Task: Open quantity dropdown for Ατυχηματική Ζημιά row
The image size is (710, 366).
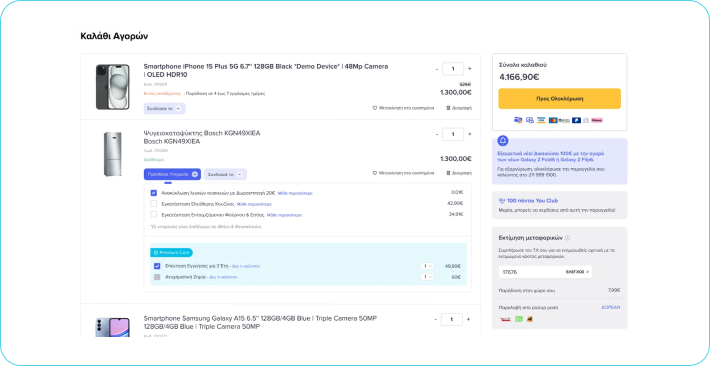Action: (x=427, y=277)
